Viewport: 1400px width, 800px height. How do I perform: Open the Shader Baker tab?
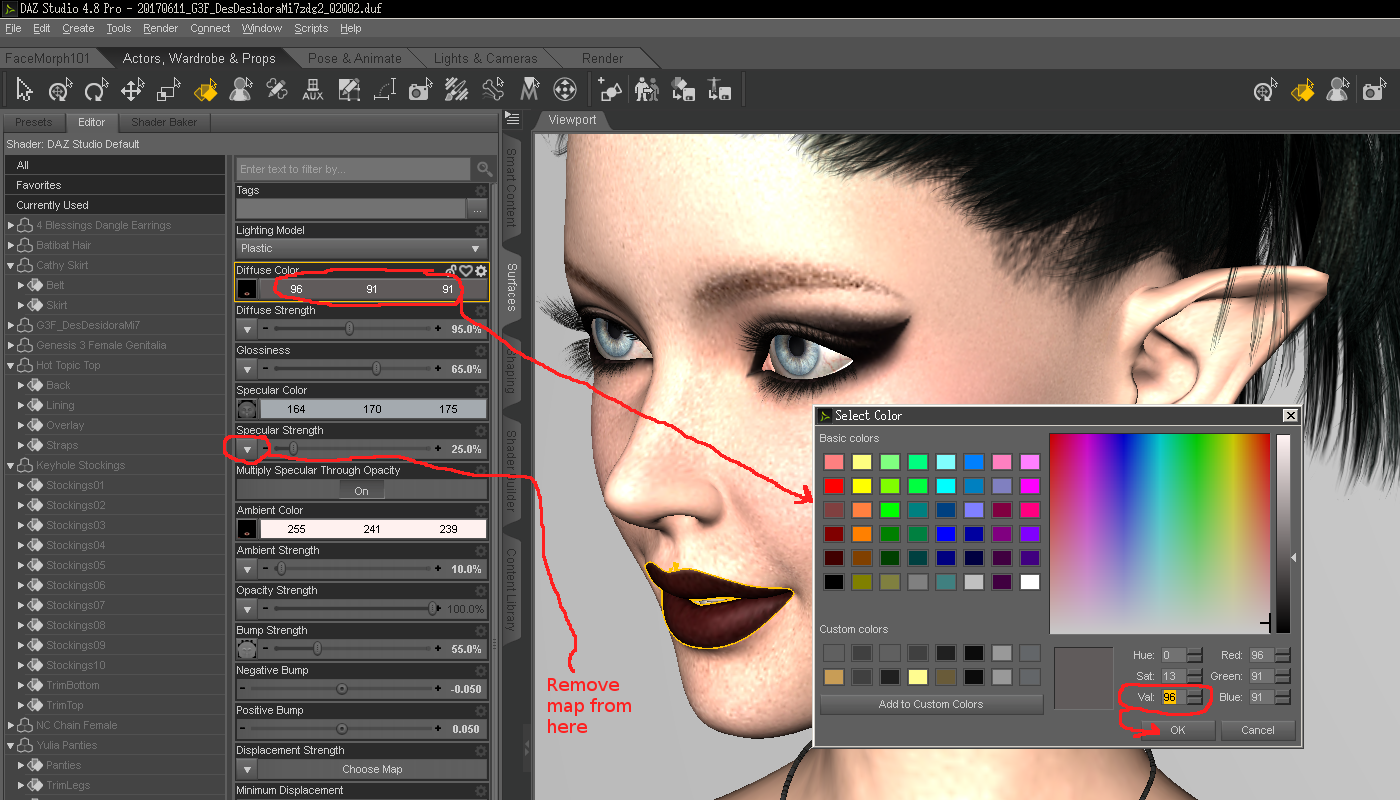[x=164, y=122]
